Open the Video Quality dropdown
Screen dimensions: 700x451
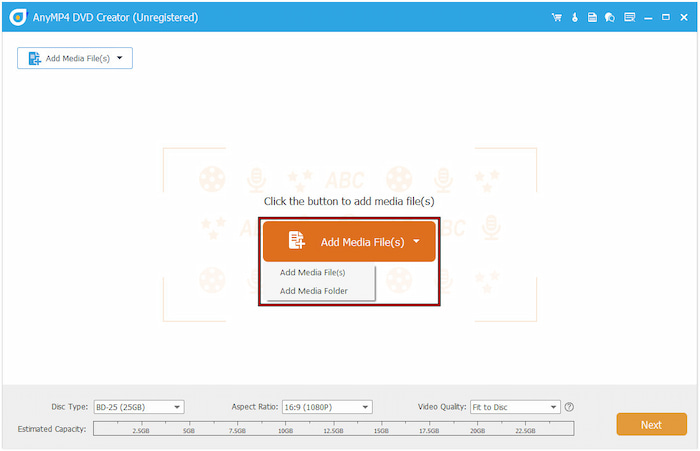click(x=514, y=407)
